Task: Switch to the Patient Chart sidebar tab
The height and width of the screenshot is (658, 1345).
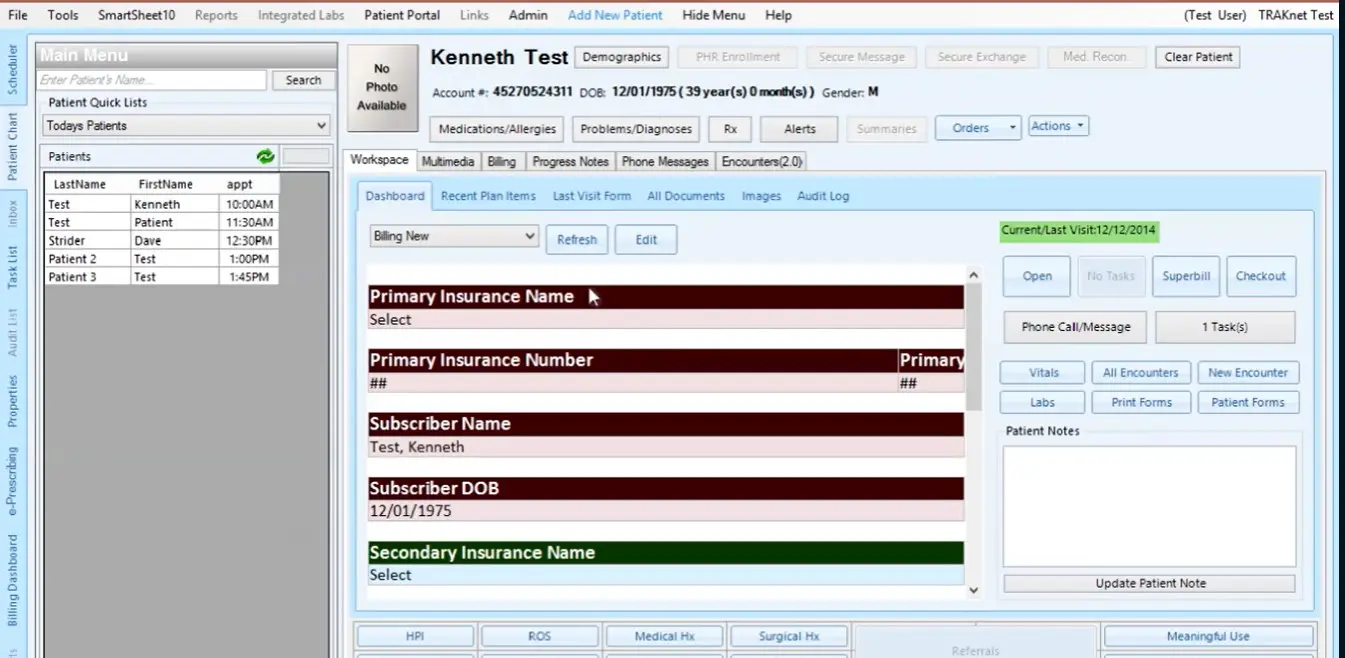Action: pyautogui.click(x=11, y=128)
